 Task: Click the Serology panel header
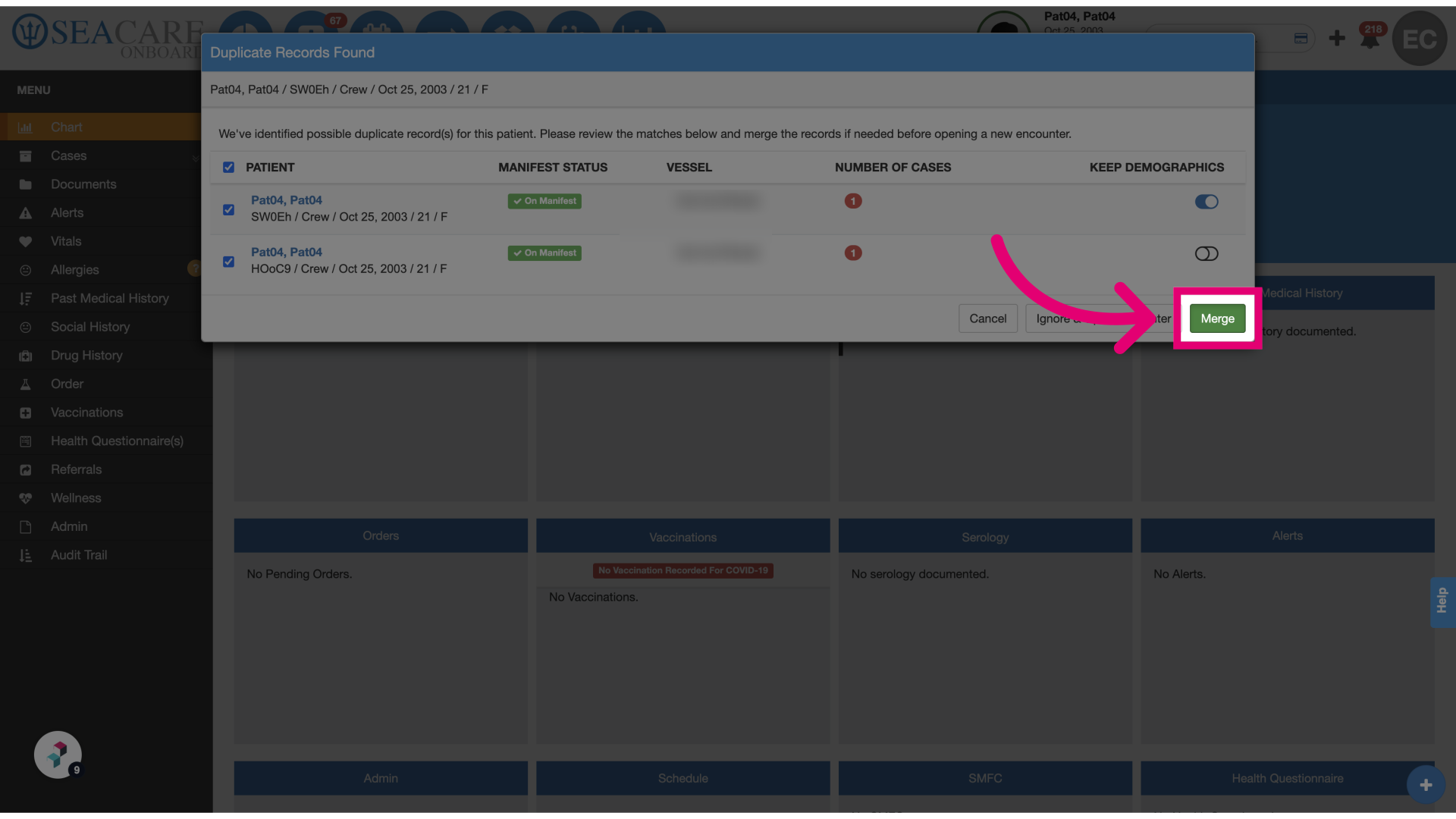click(985, 536)
